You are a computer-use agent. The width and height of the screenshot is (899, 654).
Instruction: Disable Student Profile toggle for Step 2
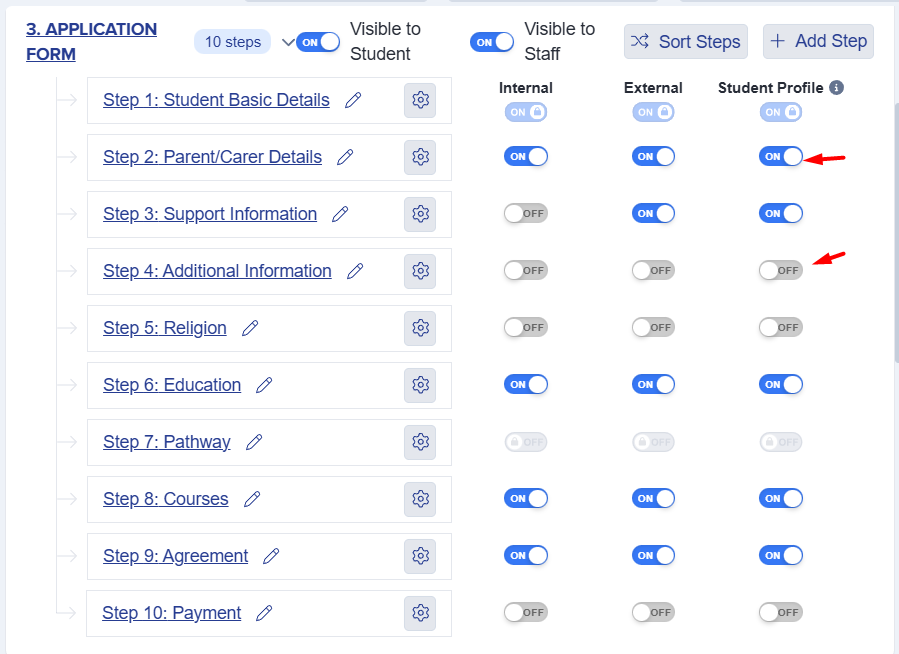pos(781,156)
